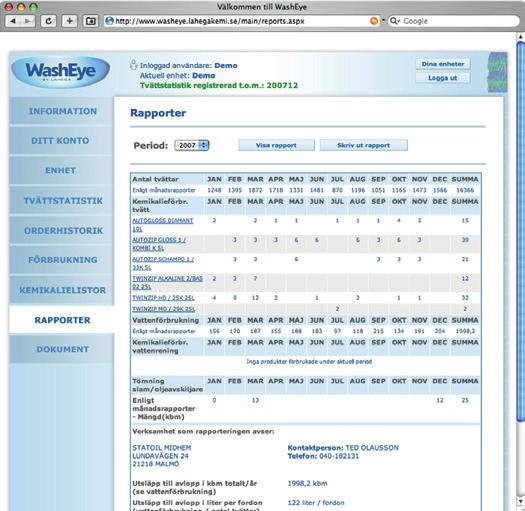Open the ORDERHISTORIK menu item

63,230
